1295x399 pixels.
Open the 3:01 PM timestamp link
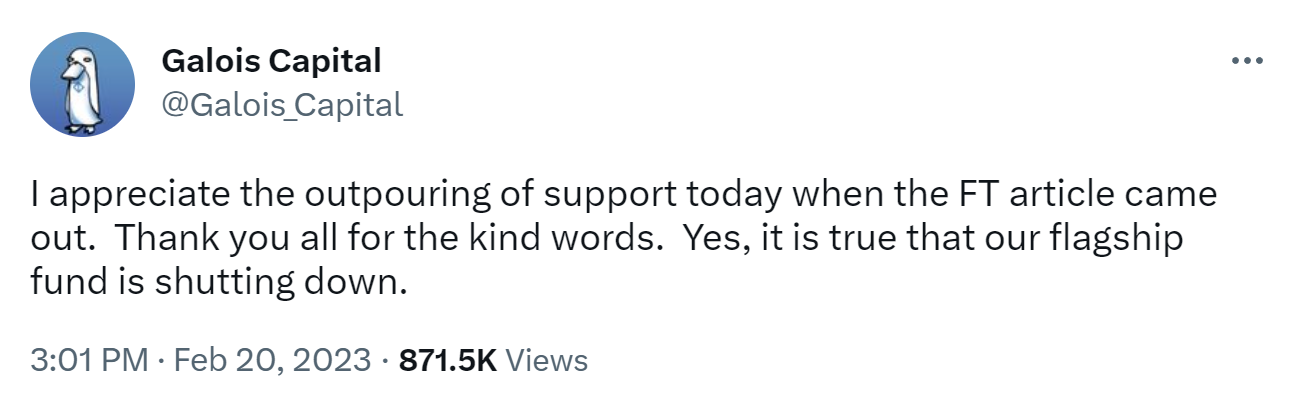tap(91, 360)
